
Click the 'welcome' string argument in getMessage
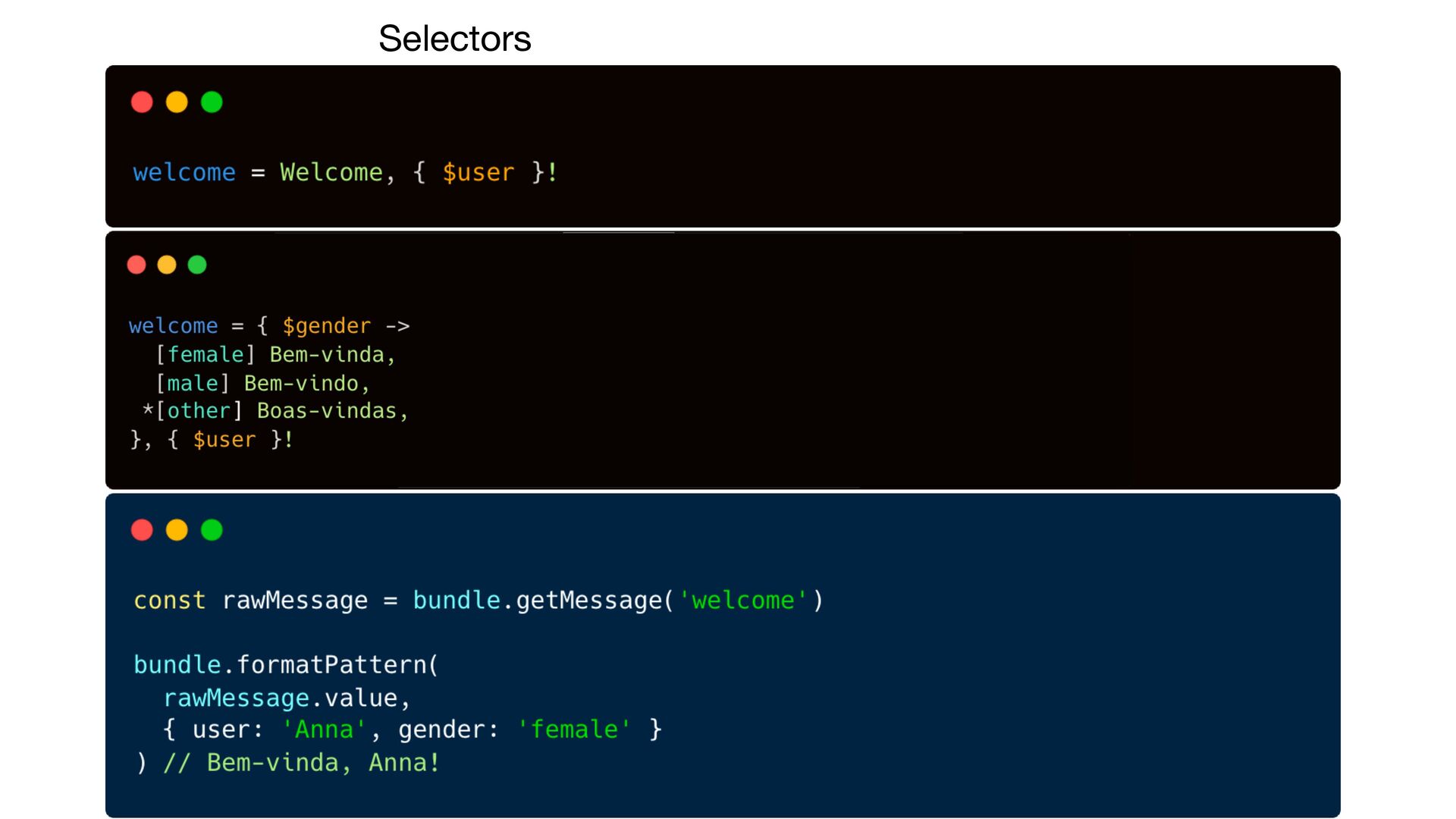click(742, 601)
